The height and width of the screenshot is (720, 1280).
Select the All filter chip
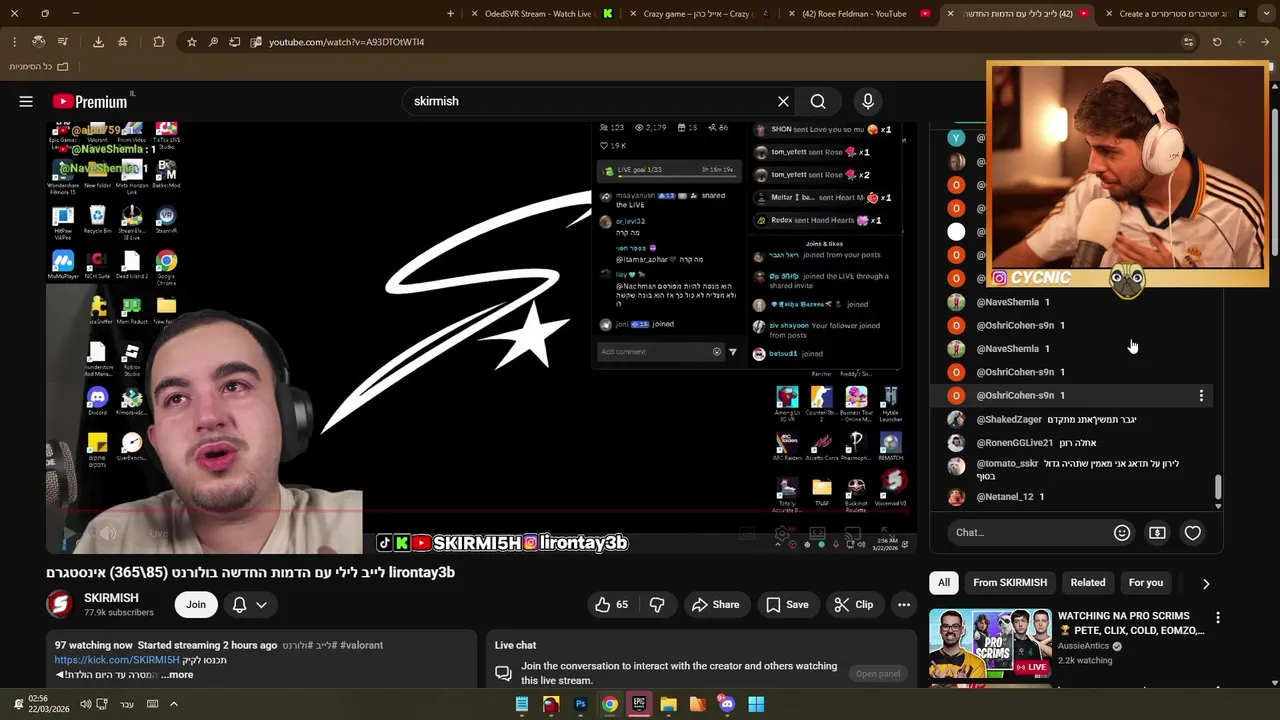(x=943, y=583)
